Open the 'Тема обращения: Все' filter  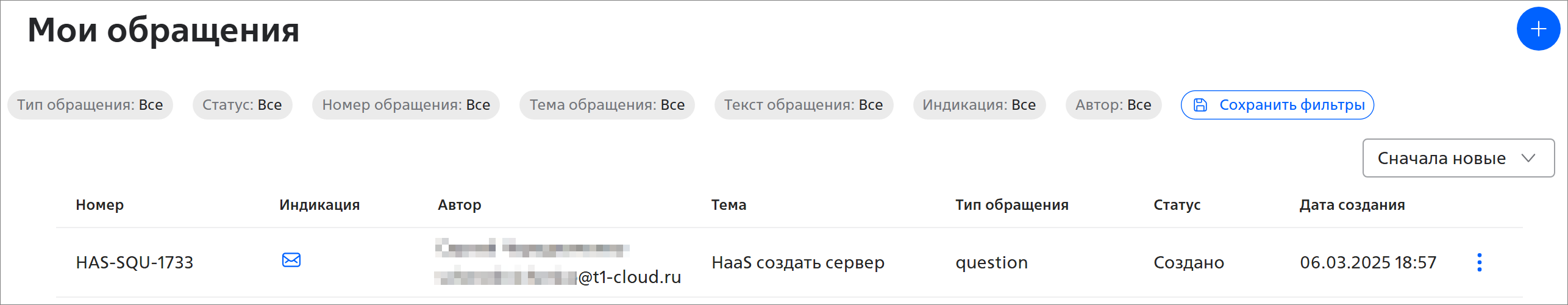click(x=607, y=105)
